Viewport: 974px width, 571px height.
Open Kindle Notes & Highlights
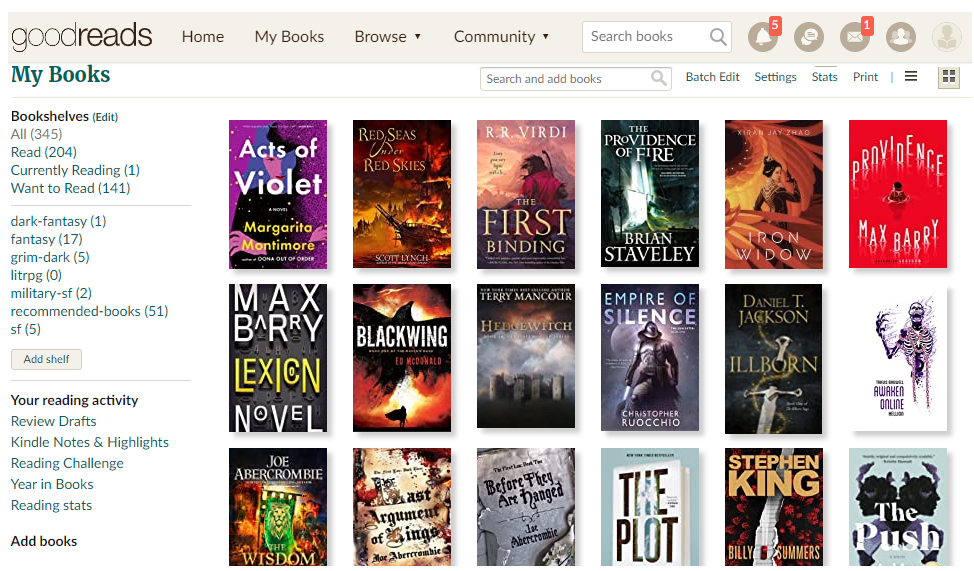pos(89,442)
